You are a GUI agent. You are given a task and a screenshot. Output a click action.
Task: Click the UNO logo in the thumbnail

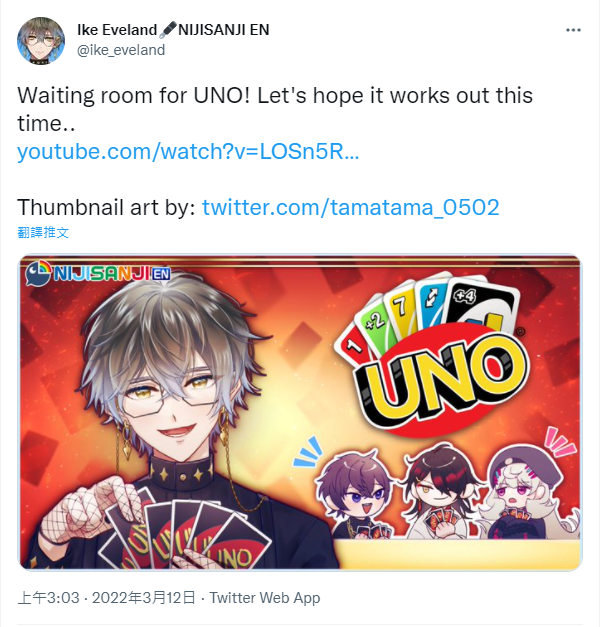pyautogui.click(x=439, y=381)
